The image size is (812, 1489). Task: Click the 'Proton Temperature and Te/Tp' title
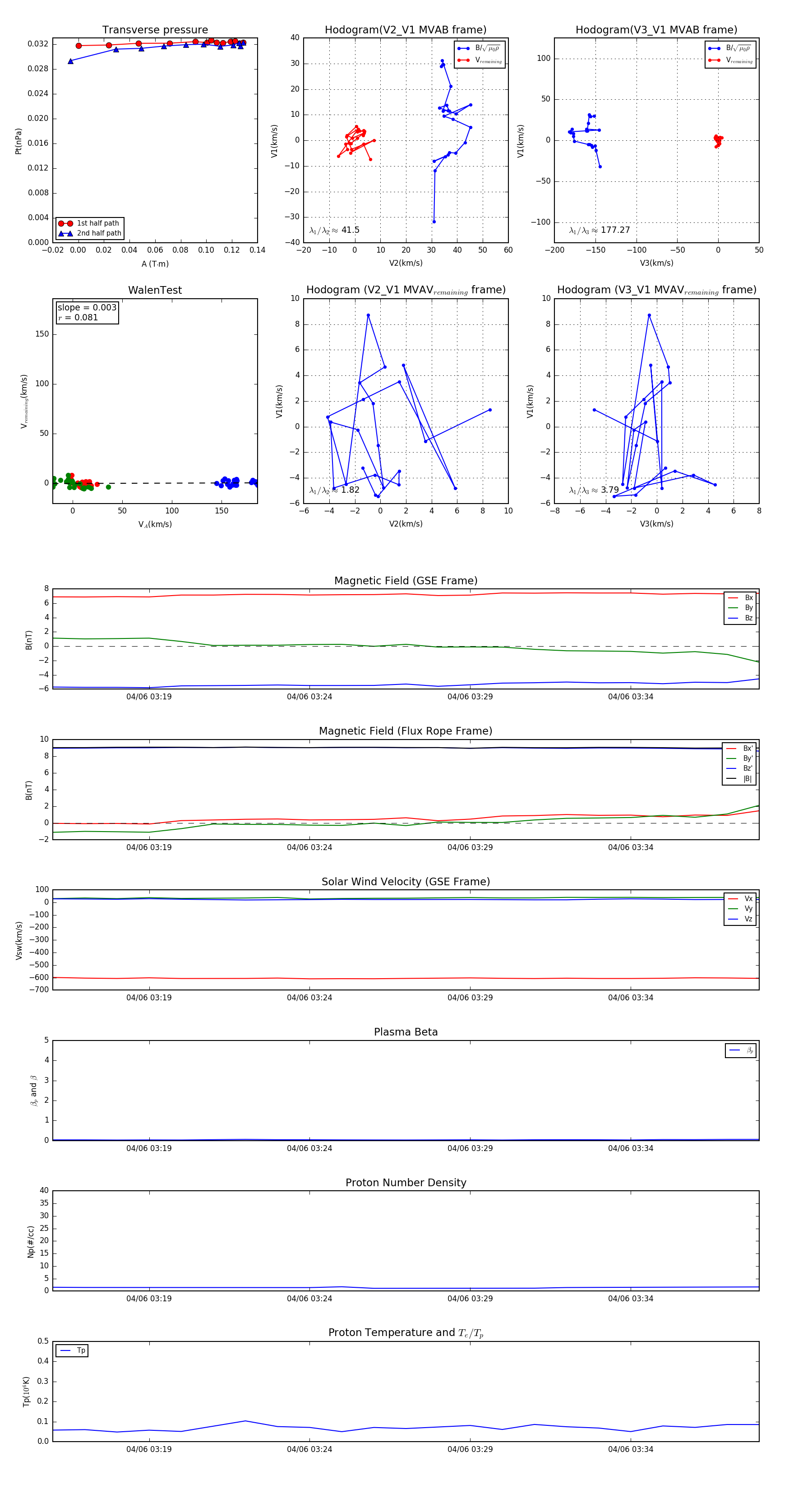tap(406, 1333)
